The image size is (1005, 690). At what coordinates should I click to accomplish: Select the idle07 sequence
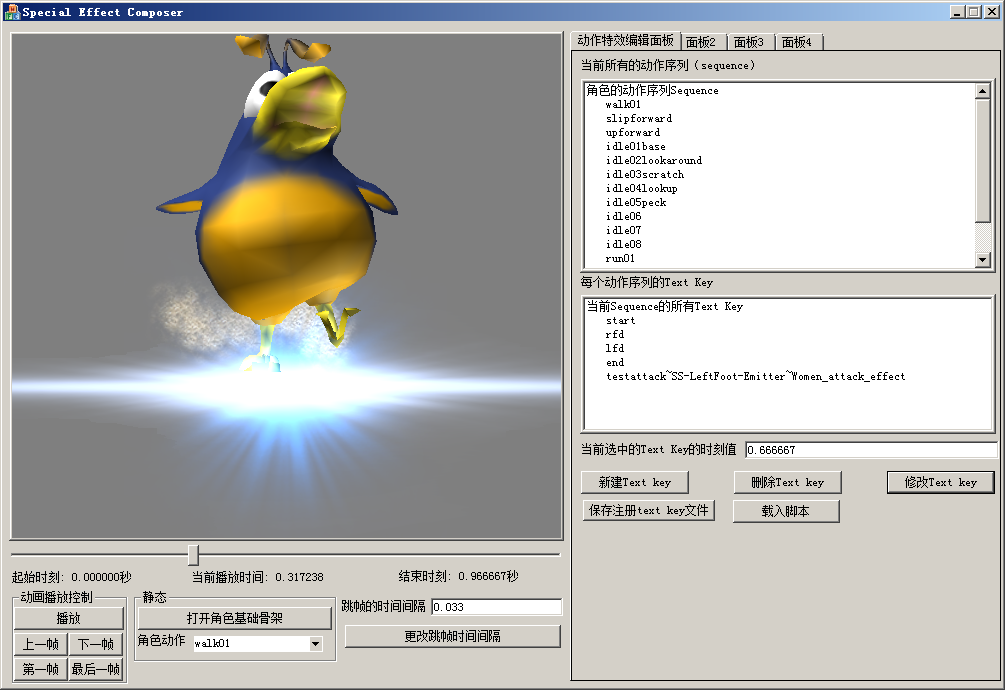point(623,231)
